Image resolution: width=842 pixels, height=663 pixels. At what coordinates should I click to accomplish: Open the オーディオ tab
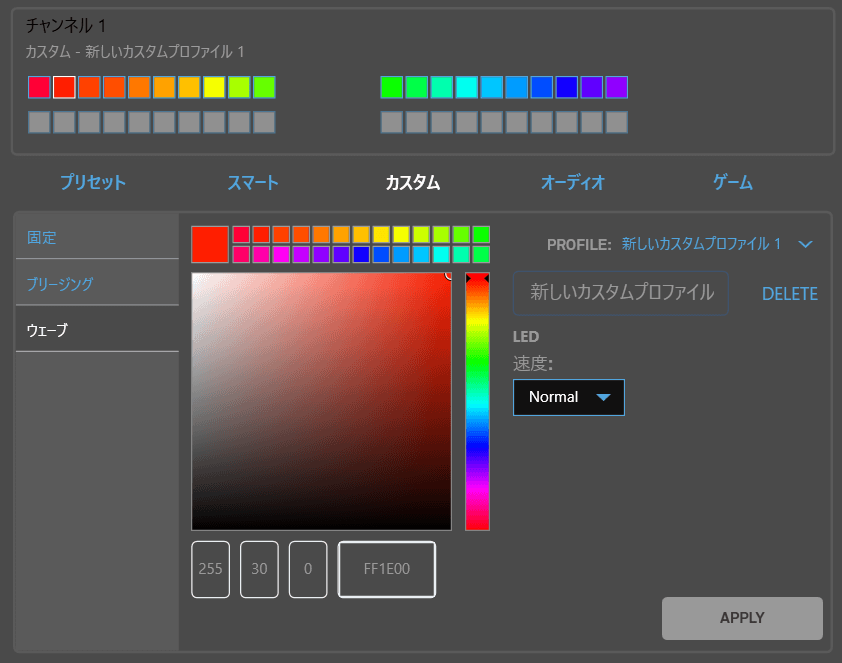(572, 183)
